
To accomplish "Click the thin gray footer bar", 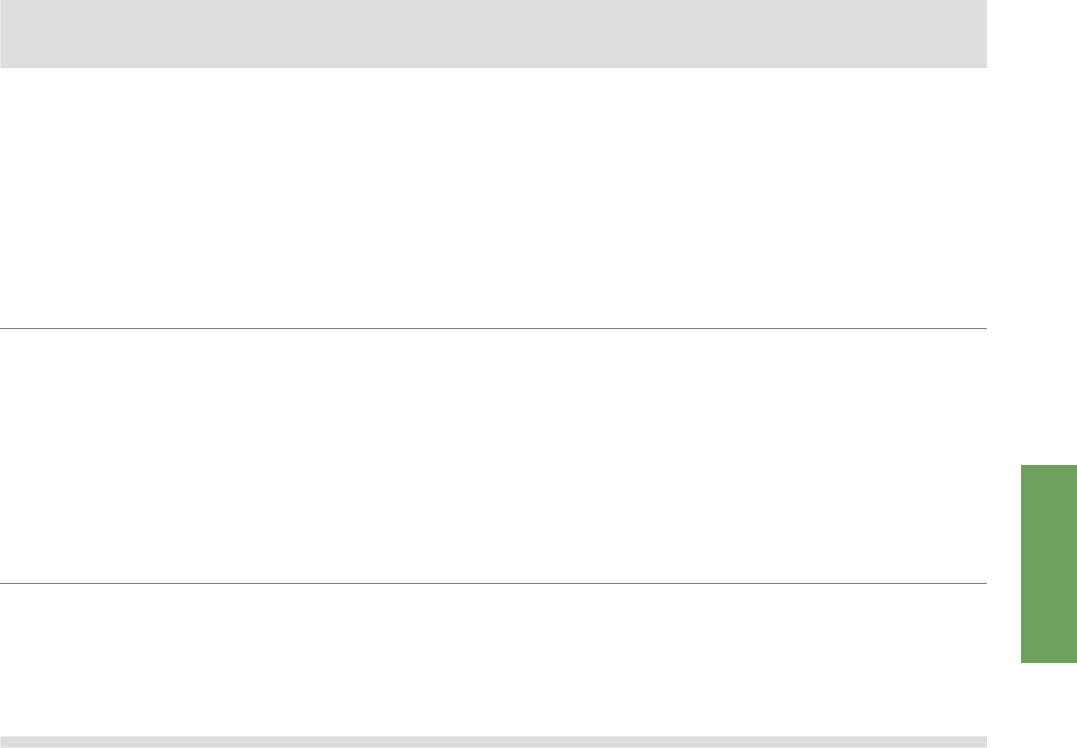I will coord(493,742).
